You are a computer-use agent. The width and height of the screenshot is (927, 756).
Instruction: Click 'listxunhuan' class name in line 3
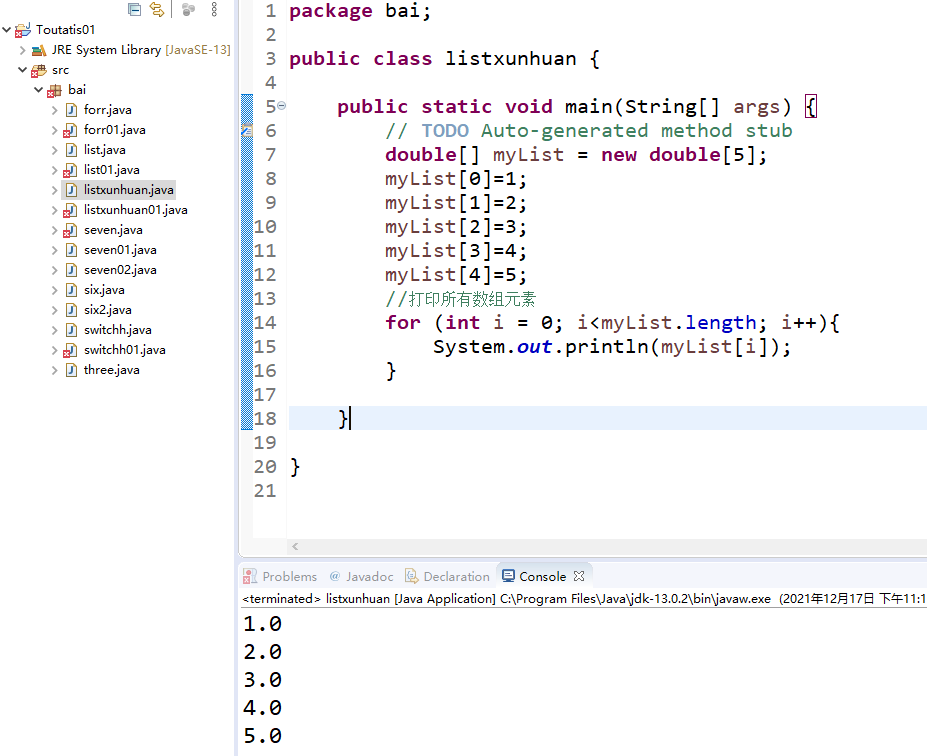[510, 59]
